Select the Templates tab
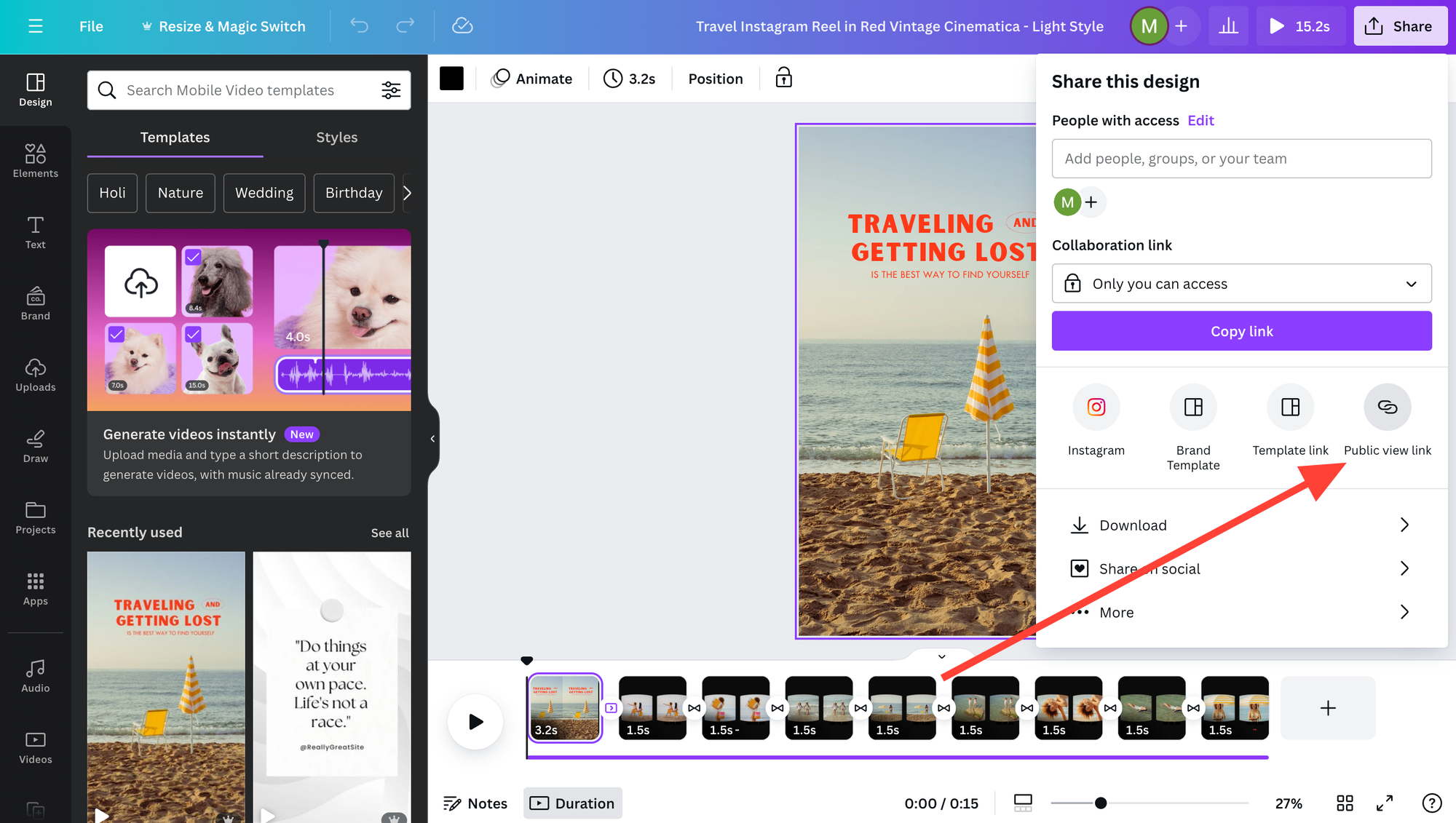This screenshot has height=823, width=1456. pyautogui.click(x=175, y=137)
